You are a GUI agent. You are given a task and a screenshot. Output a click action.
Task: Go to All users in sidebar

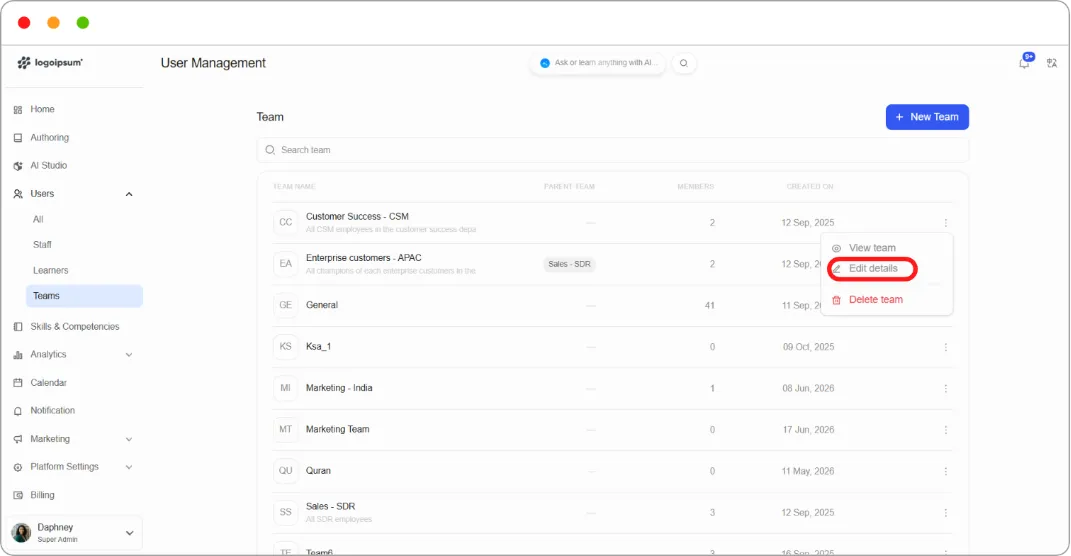(38, 219)
